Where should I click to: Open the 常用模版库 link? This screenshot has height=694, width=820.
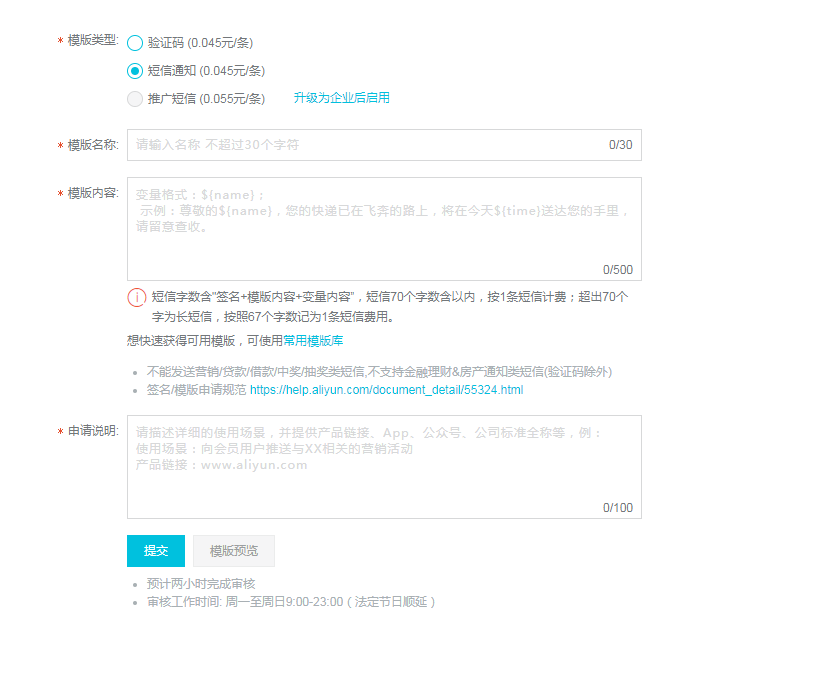(313, 341)
